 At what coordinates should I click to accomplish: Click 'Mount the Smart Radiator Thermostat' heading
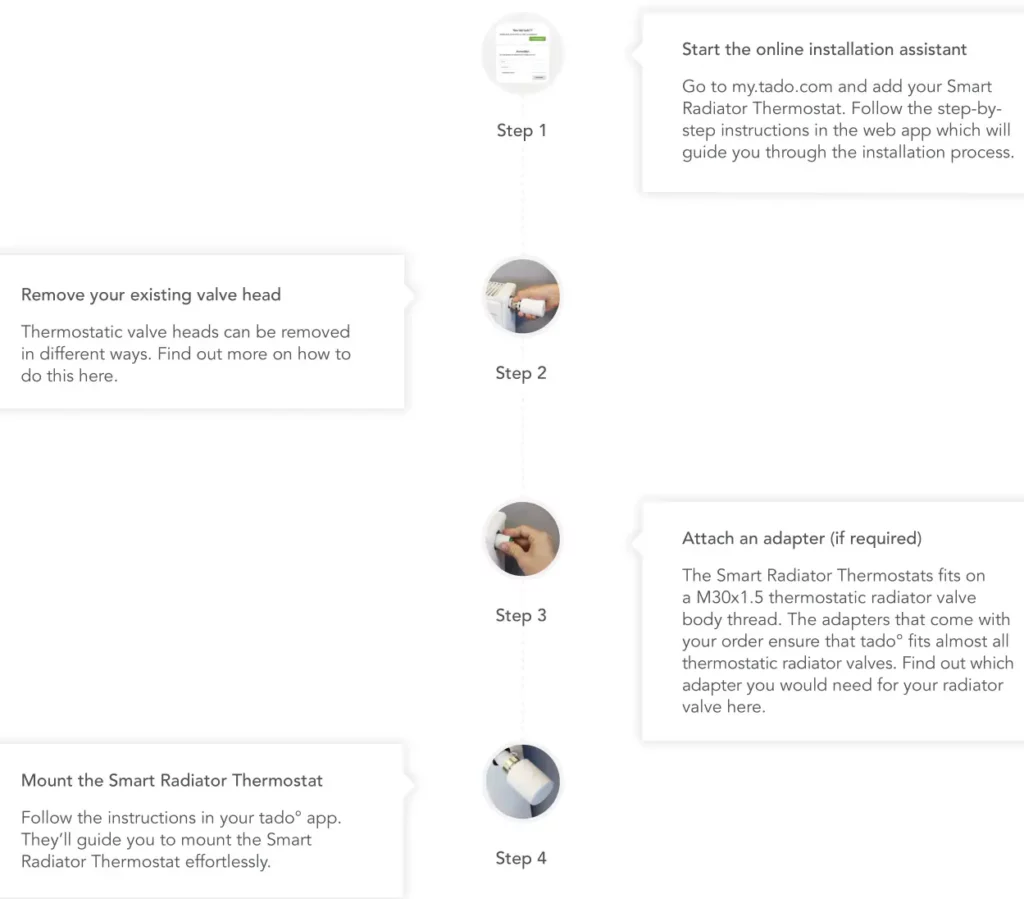172,780
